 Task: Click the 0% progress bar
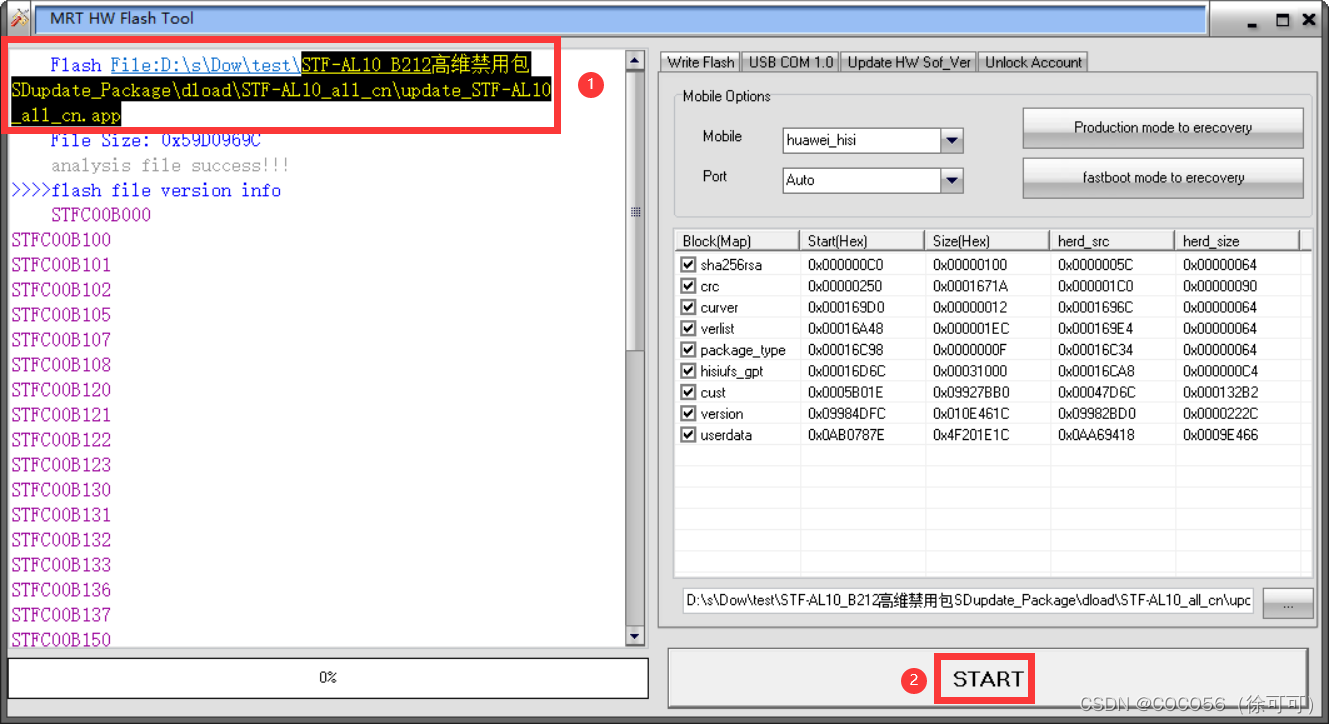point(328,678)
